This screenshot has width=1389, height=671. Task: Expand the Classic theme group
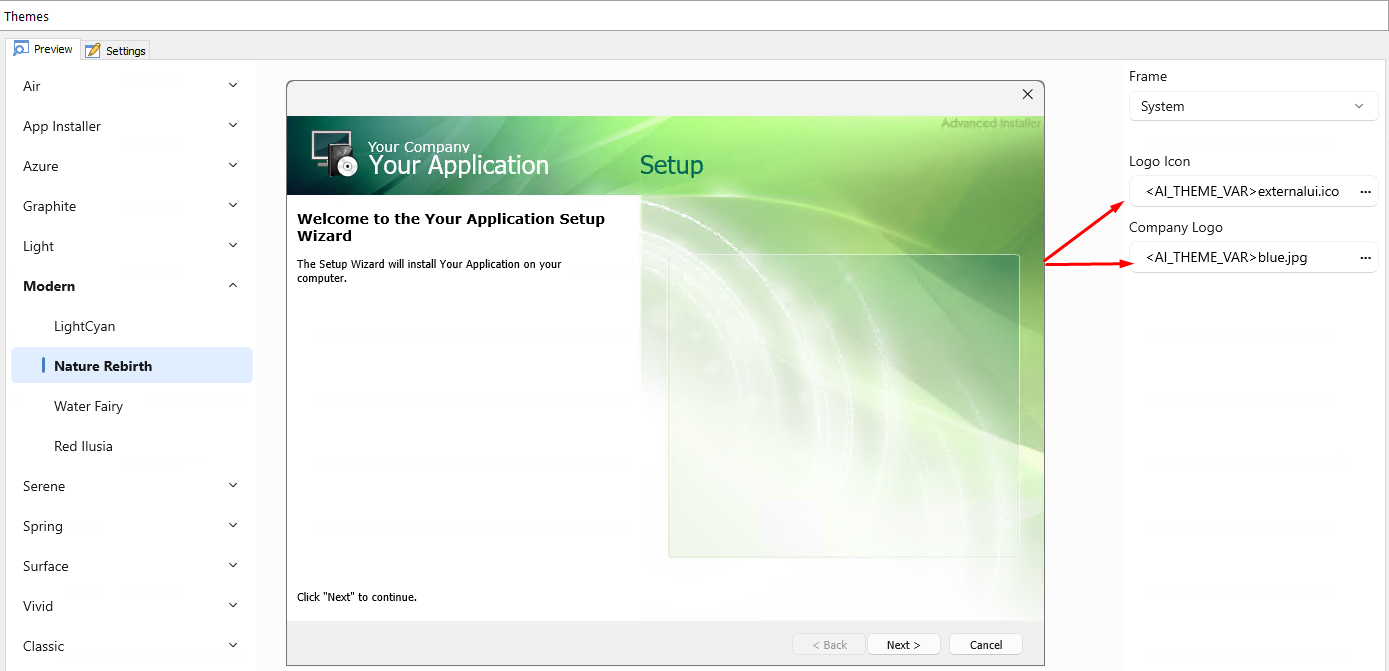coord(131,646)
